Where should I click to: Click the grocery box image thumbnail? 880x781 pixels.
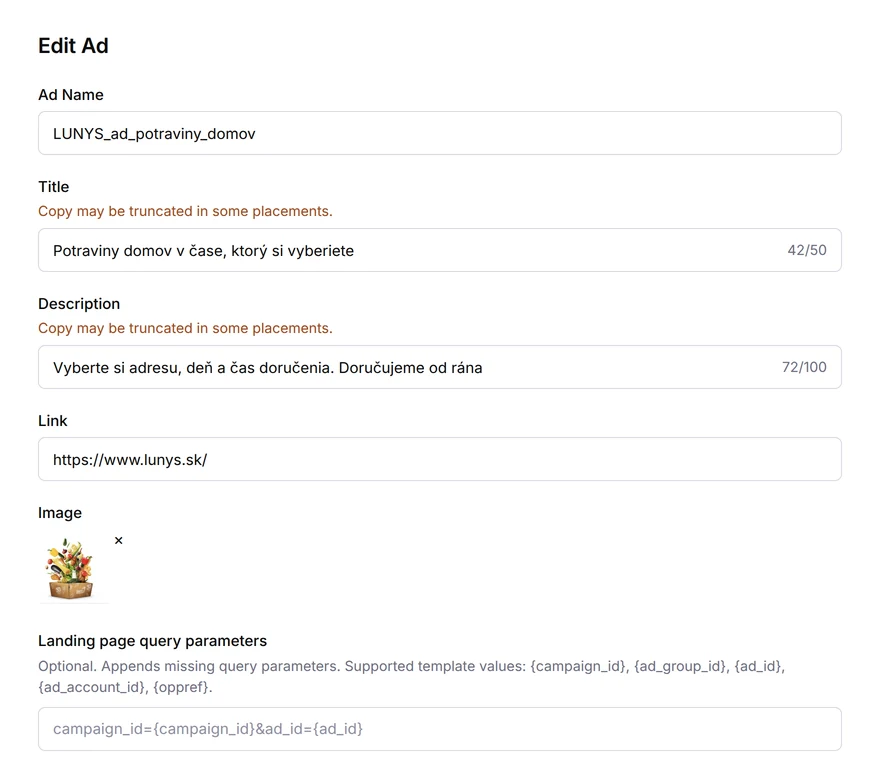tap(71, 569)
